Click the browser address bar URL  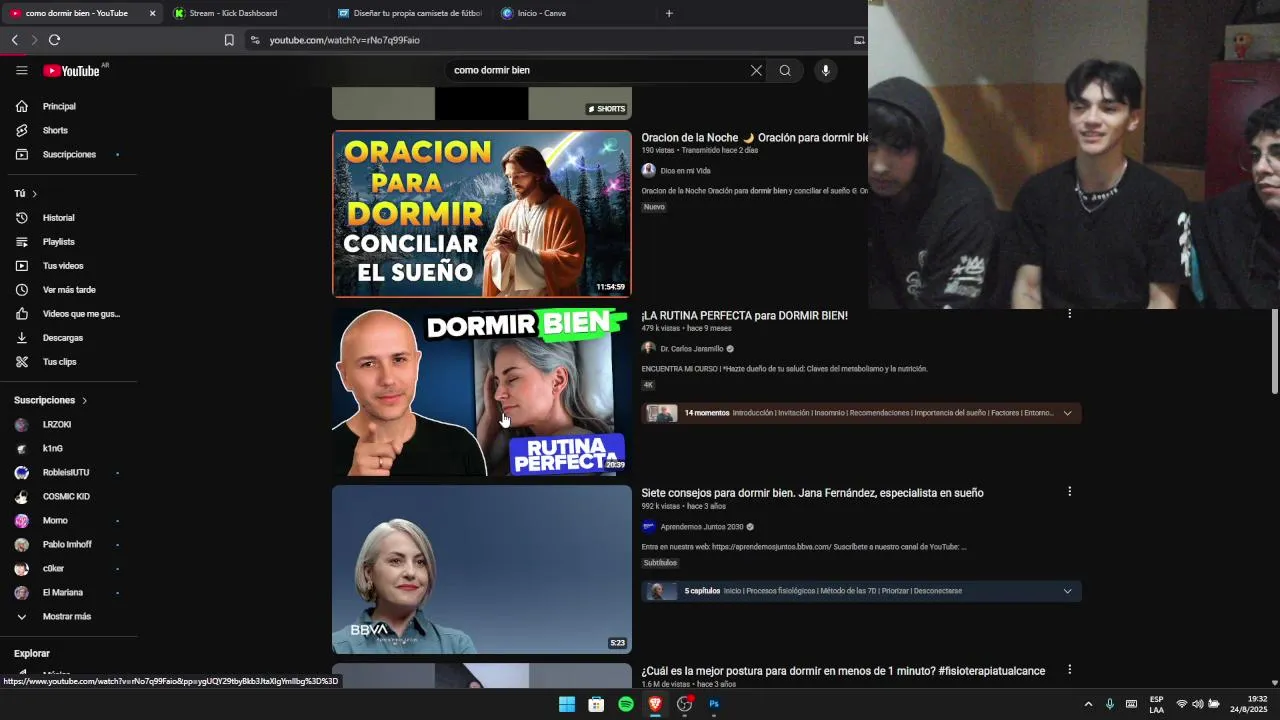pyautogui.click(x=344, y=40)
